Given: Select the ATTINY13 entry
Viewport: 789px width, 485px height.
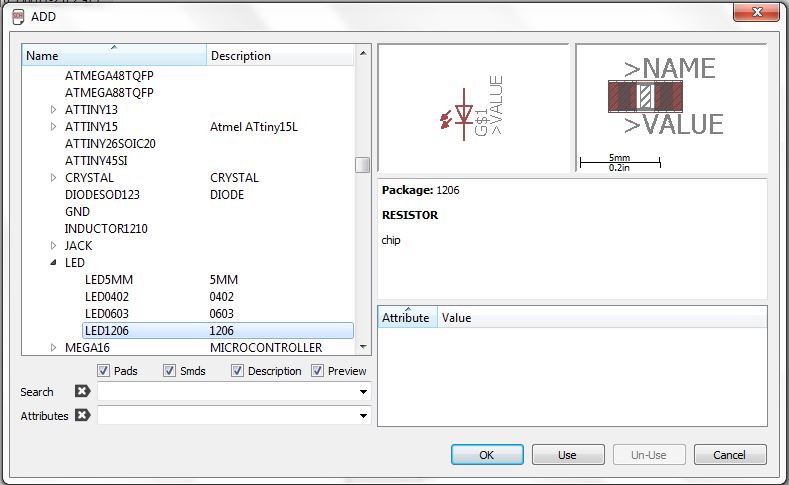Looking at the screenshot, I should point(91,109).
